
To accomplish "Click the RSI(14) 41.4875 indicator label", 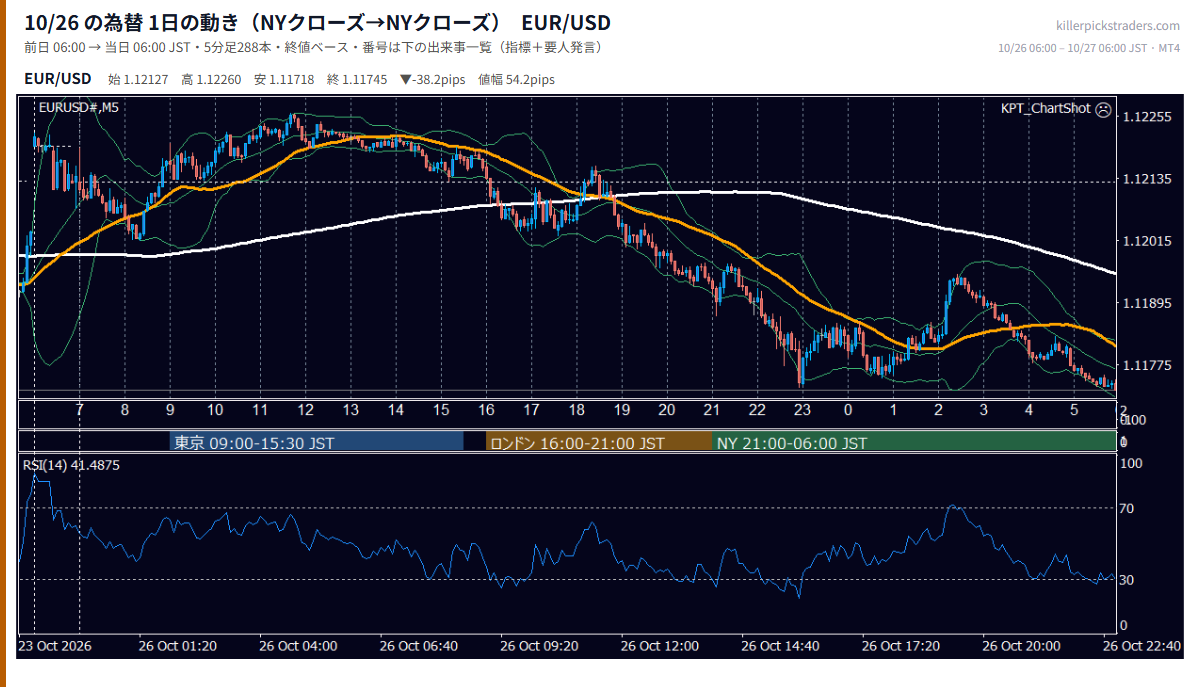I will coord(72,465).
